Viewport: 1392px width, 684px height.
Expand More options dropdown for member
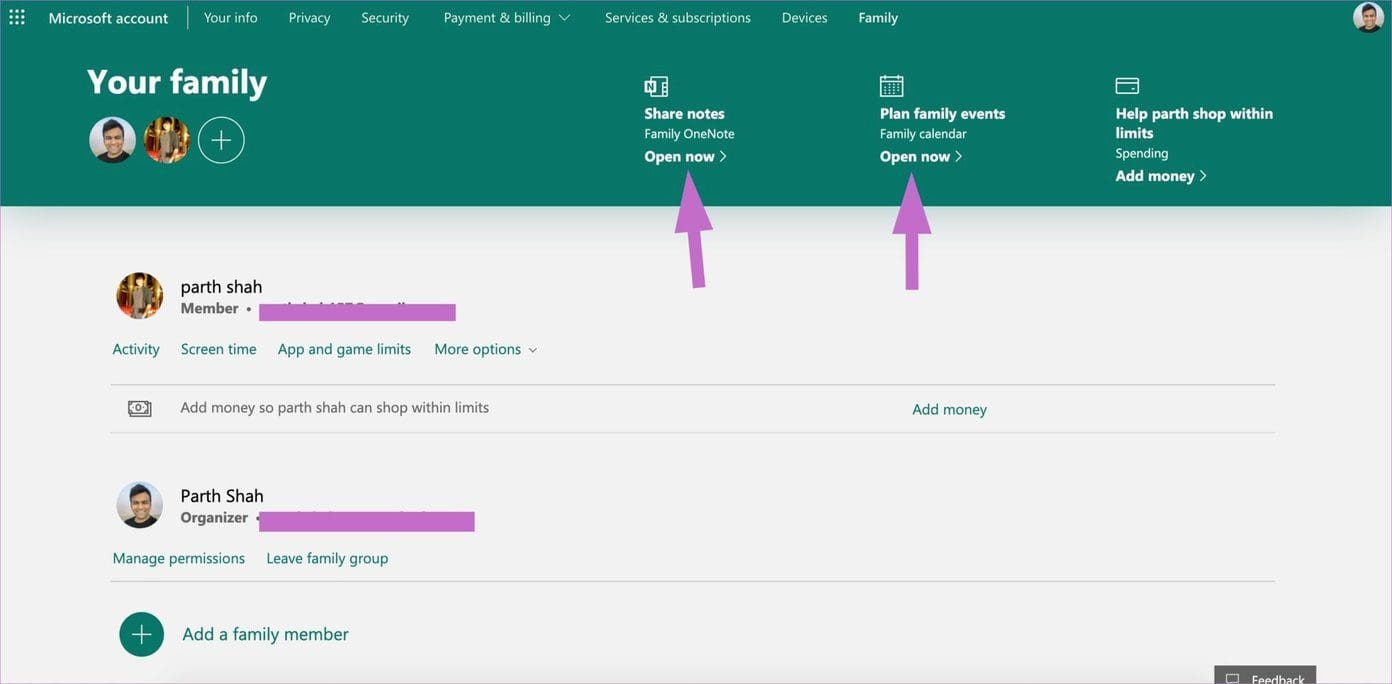pos(486,349)
